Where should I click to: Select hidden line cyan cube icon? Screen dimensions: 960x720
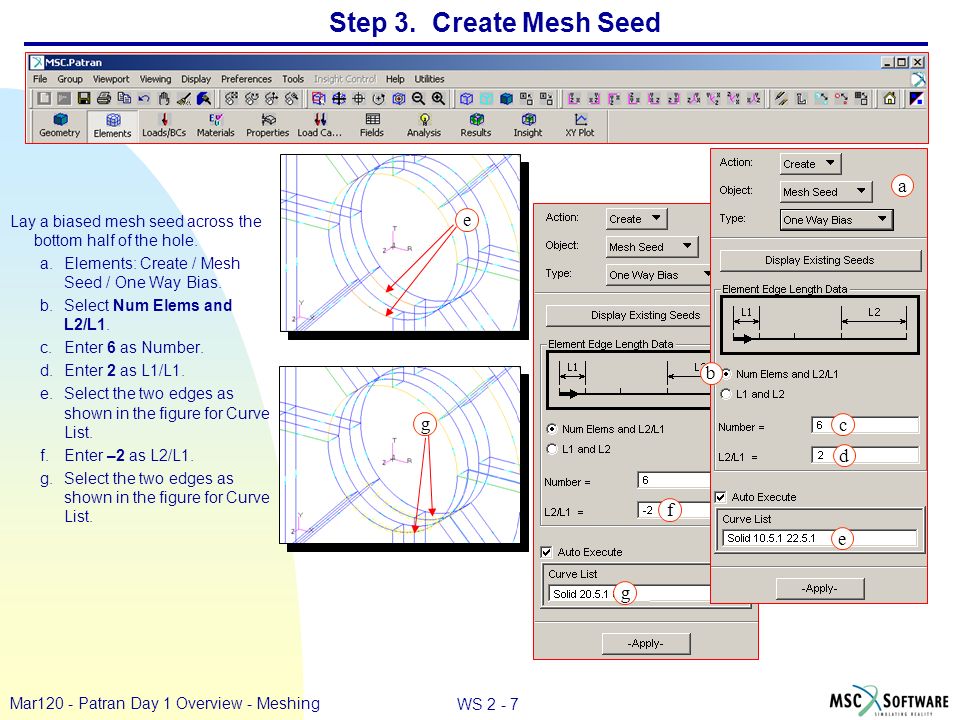[486, 99]
